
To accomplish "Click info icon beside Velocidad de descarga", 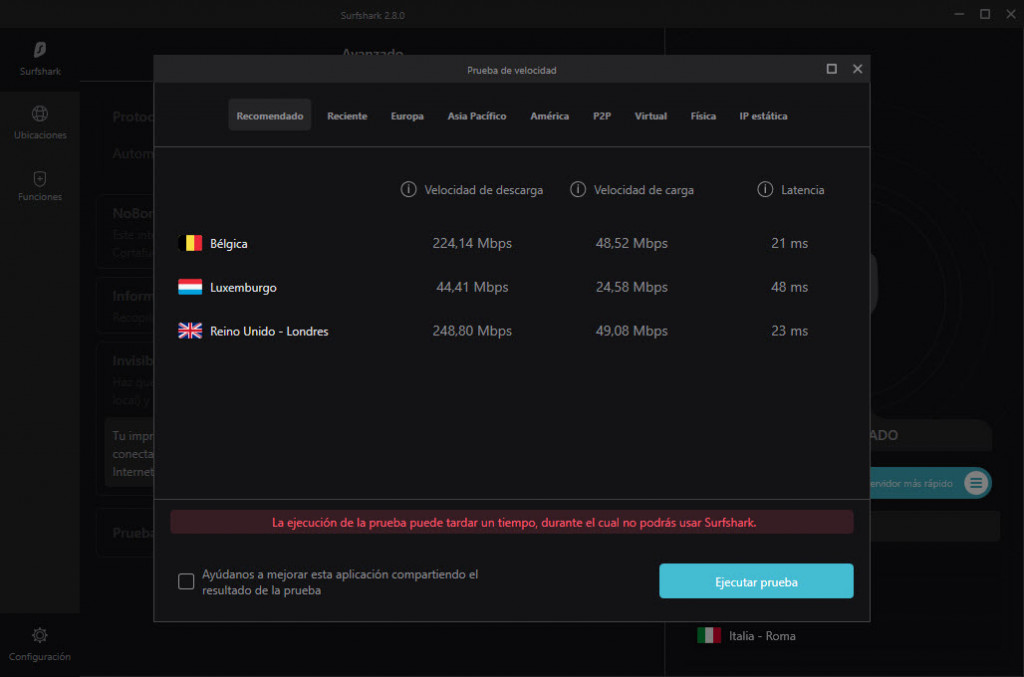I will (408, 189).
